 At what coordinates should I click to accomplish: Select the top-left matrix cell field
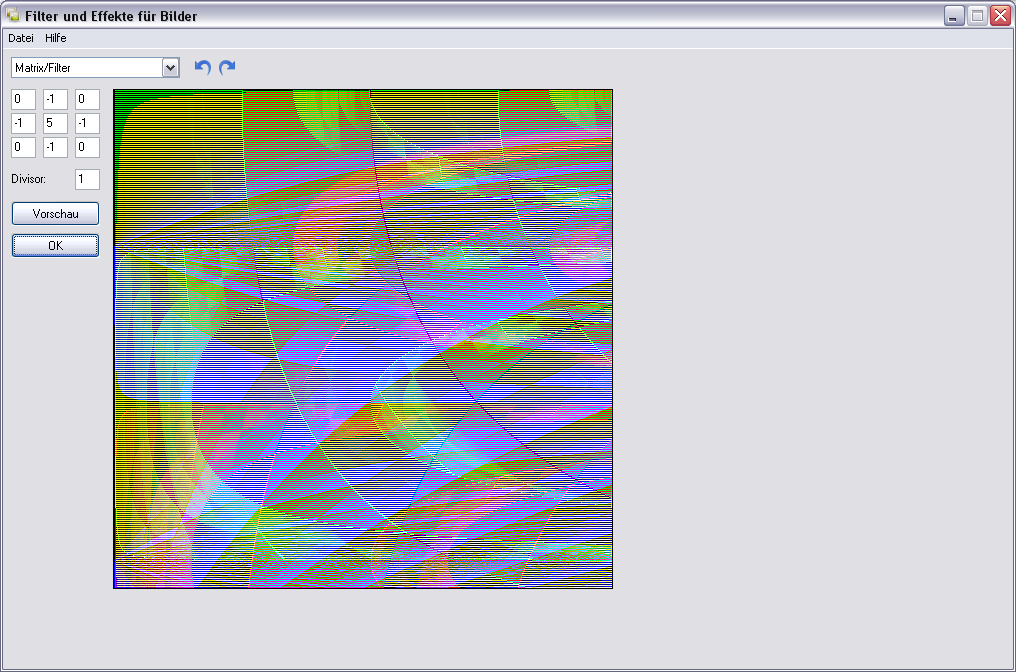[x=23, y=99]
